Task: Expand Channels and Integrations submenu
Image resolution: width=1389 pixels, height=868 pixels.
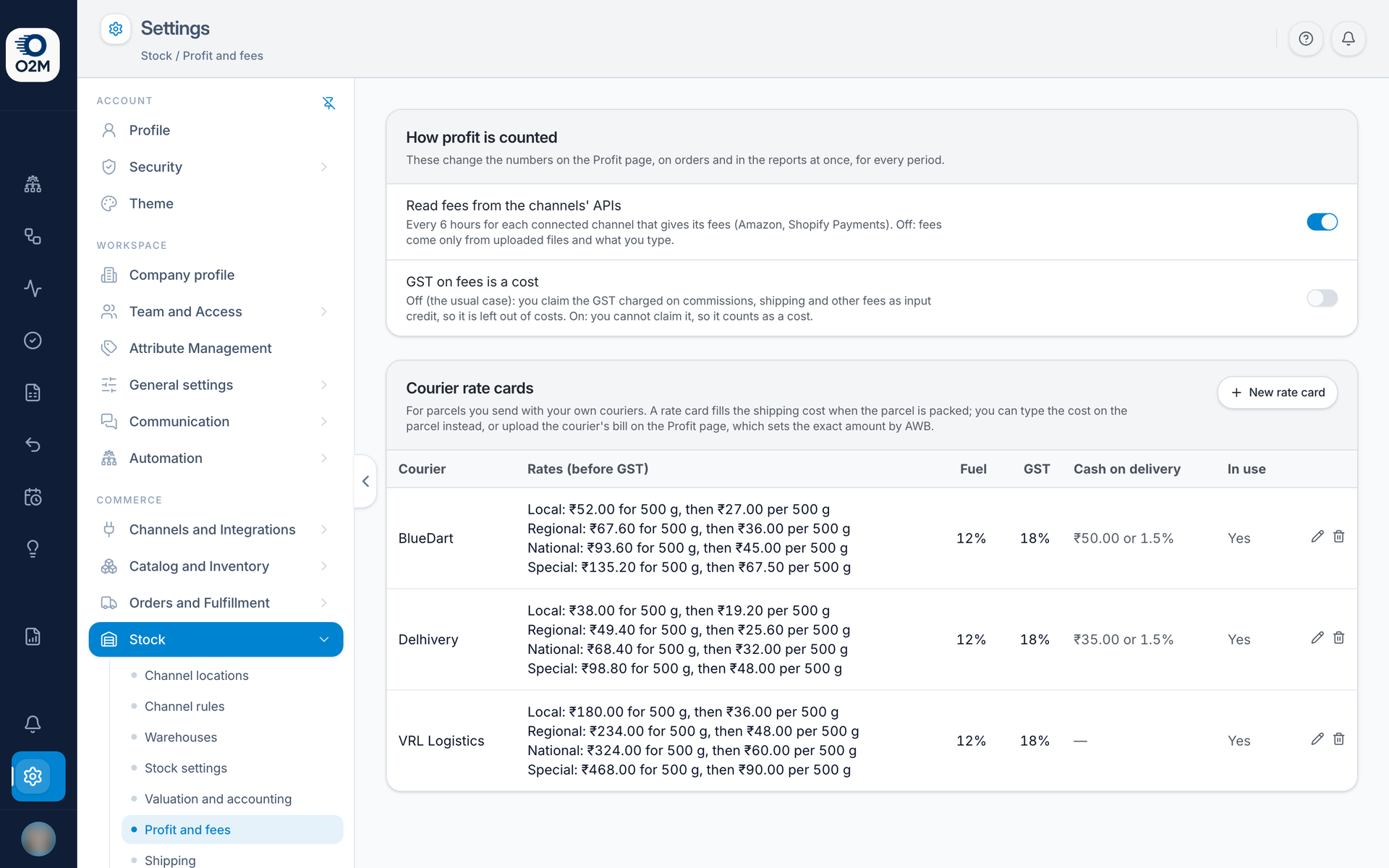Action: (216, 529)
